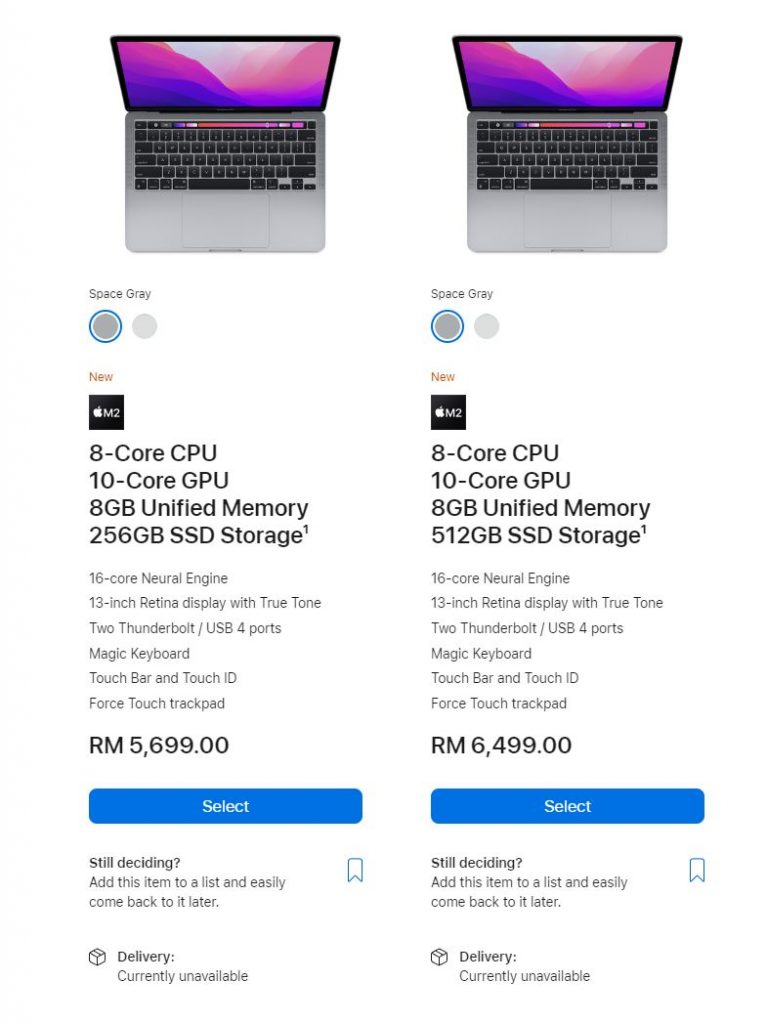Click Delivery label under the 512GB model

(487, 957)
